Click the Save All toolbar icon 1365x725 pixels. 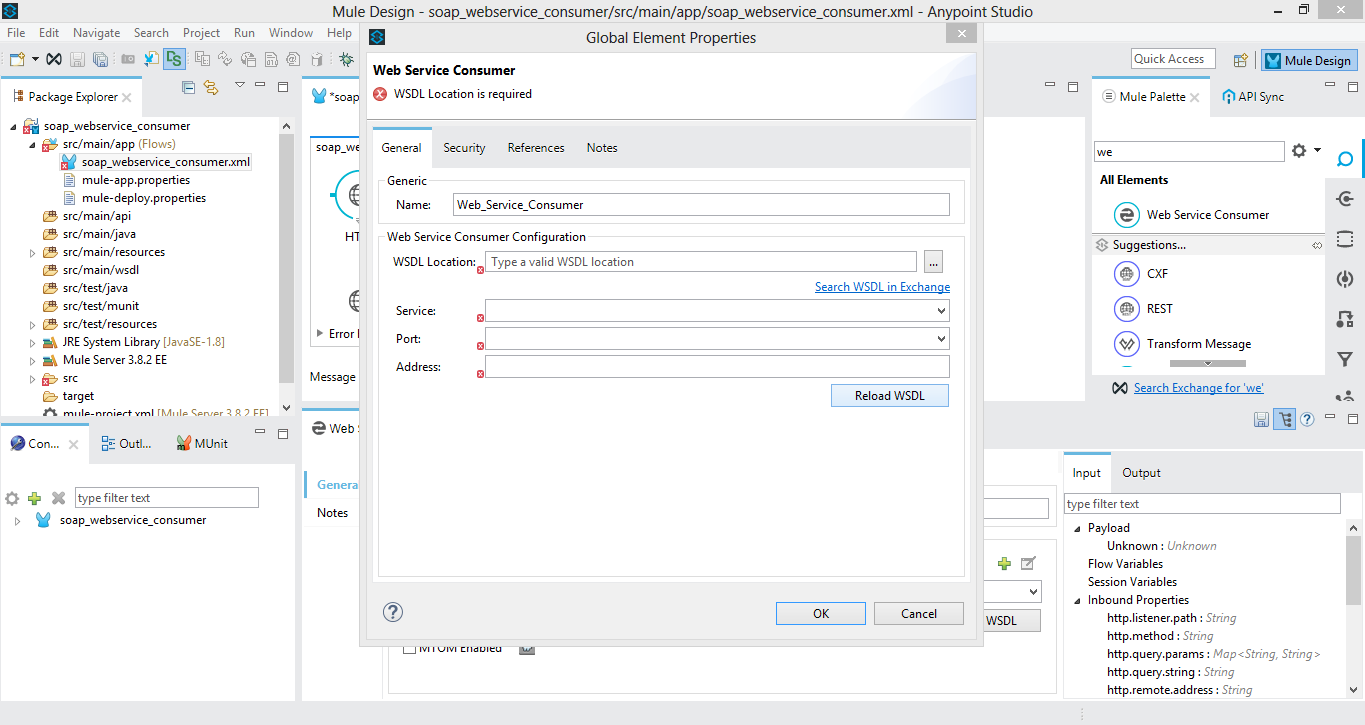click(100, 59)
